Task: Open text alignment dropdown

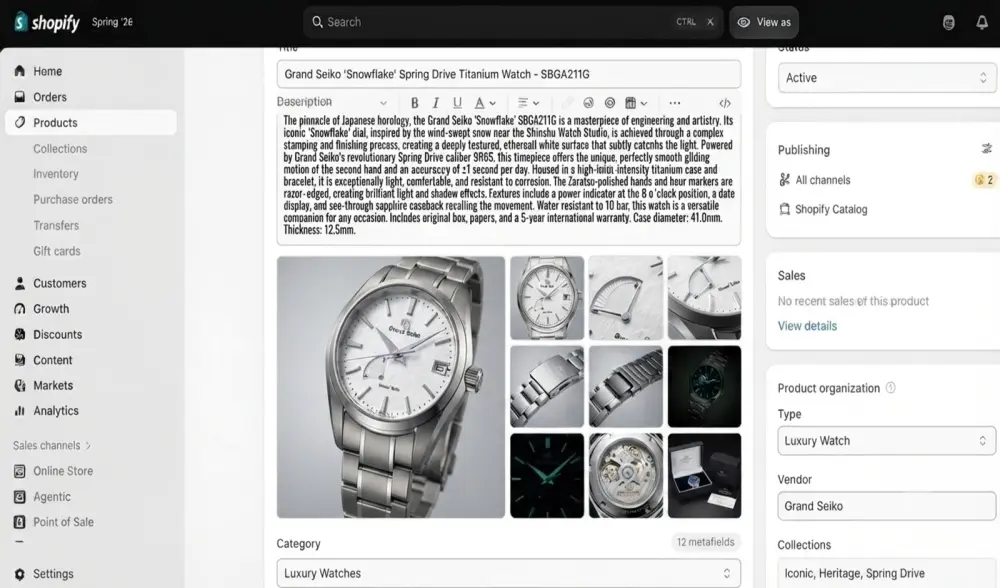Action: (x=528, y=103)
